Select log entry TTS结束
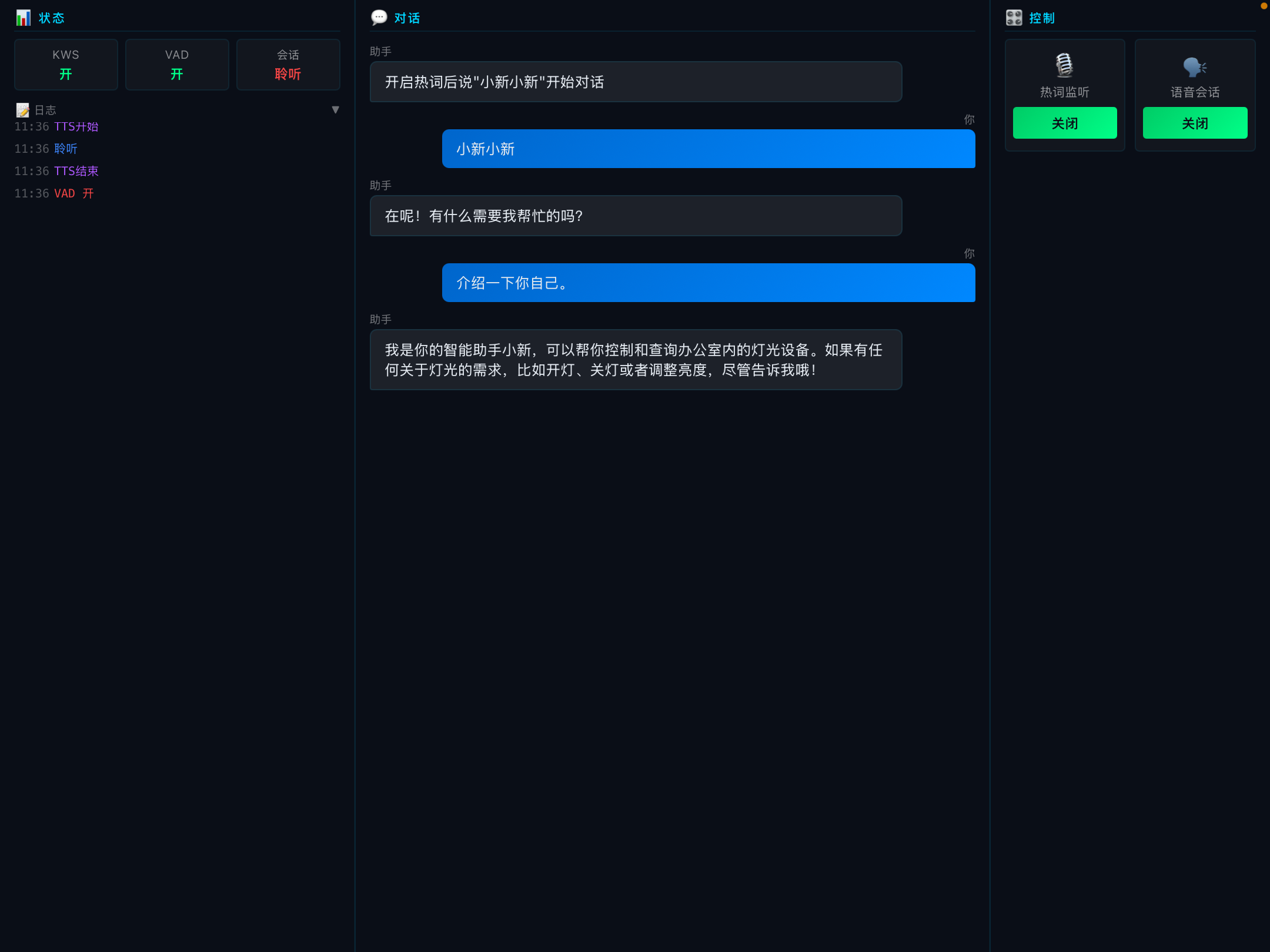 tap(76, 171)
